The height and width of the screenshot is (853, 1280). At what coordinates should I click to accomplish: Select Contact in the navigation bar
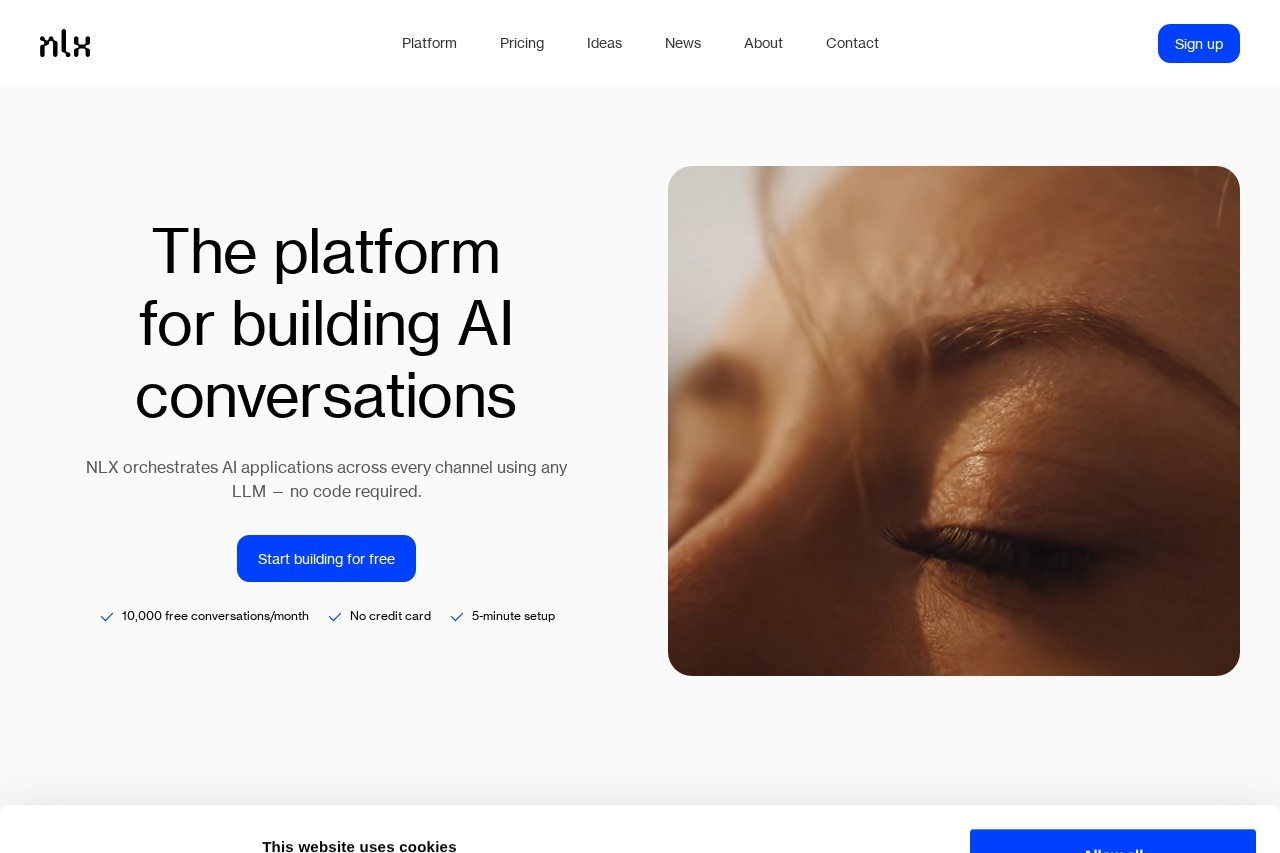click(852, 43)
